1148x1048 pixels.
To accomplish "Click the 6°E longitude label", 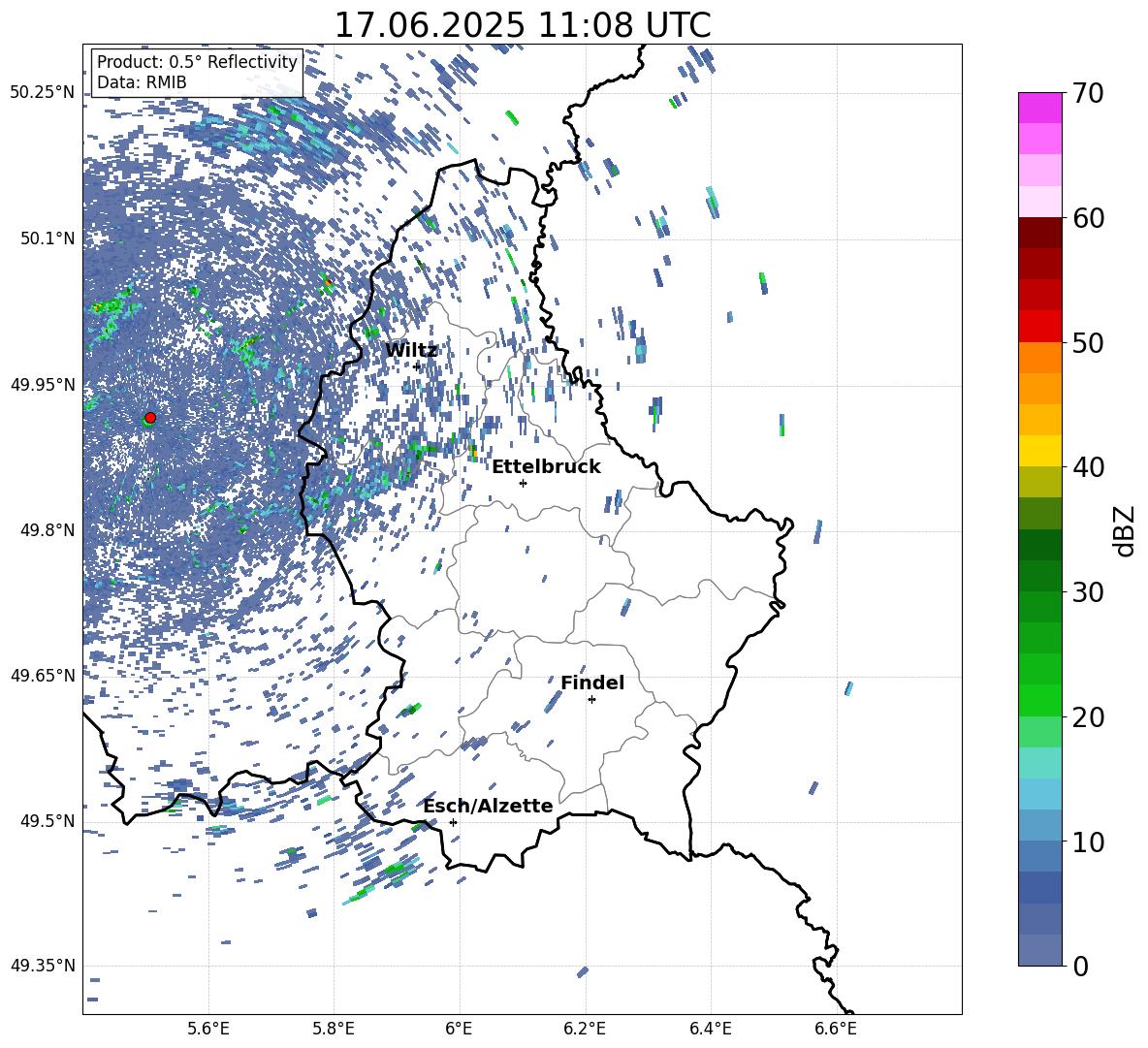I will 459,1029.
